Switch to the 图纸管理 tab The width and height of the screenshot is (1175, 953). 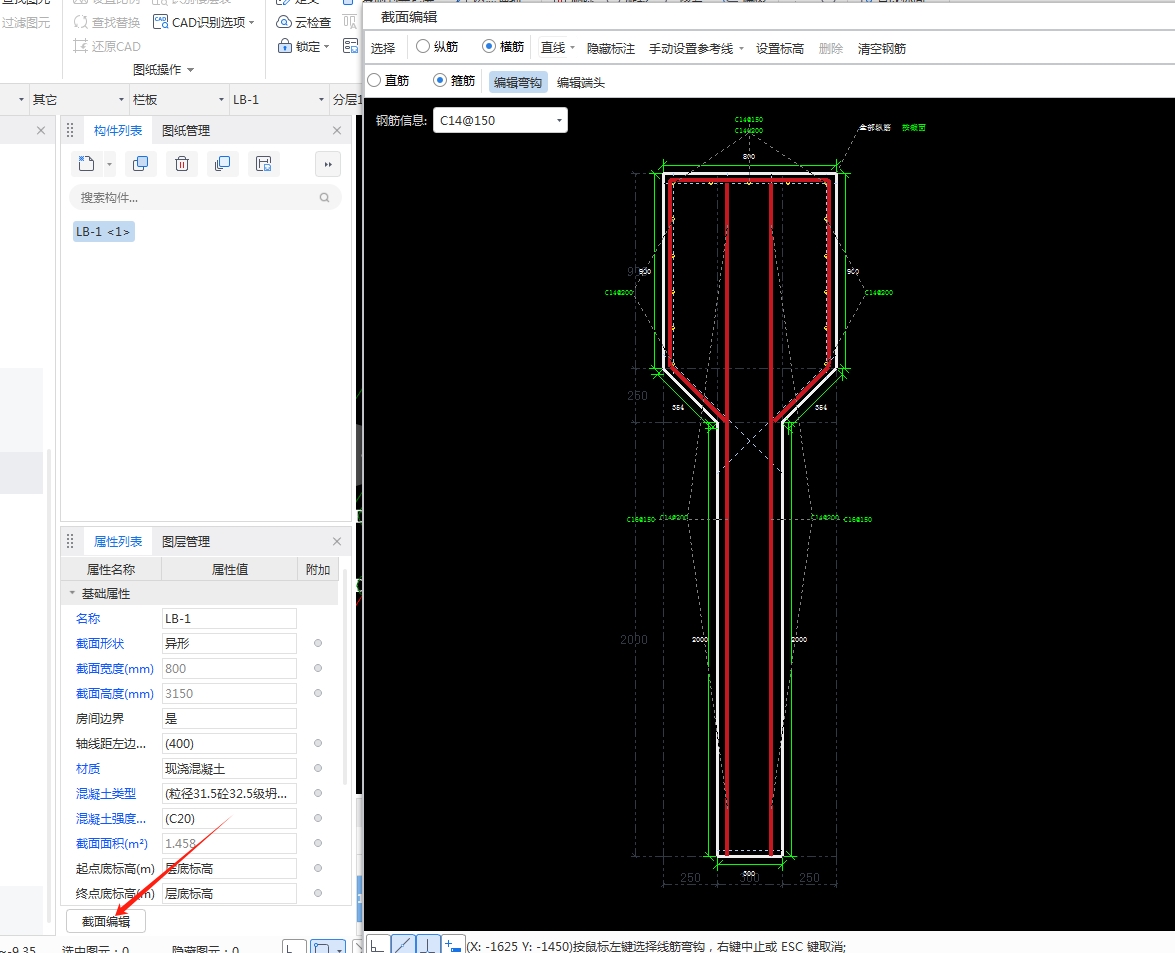186,130
